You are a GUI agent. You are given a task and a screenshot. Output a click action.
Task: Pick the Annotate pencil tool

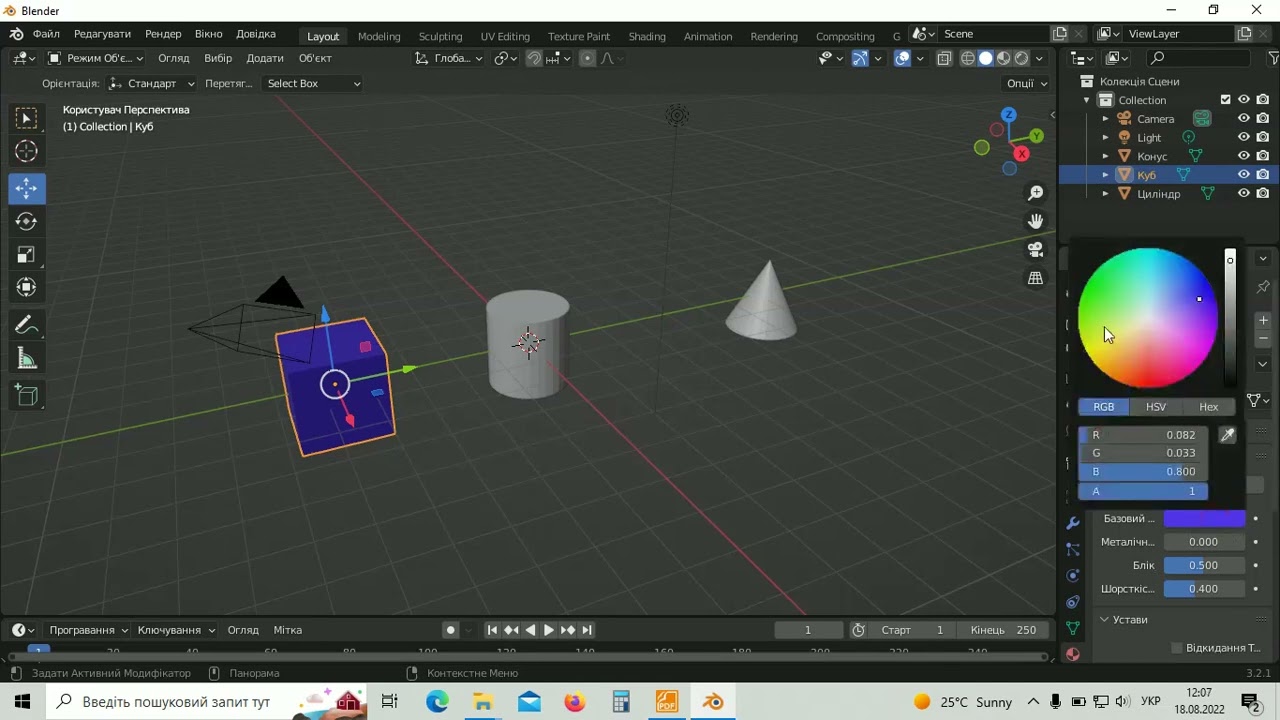tap(26, 325)
